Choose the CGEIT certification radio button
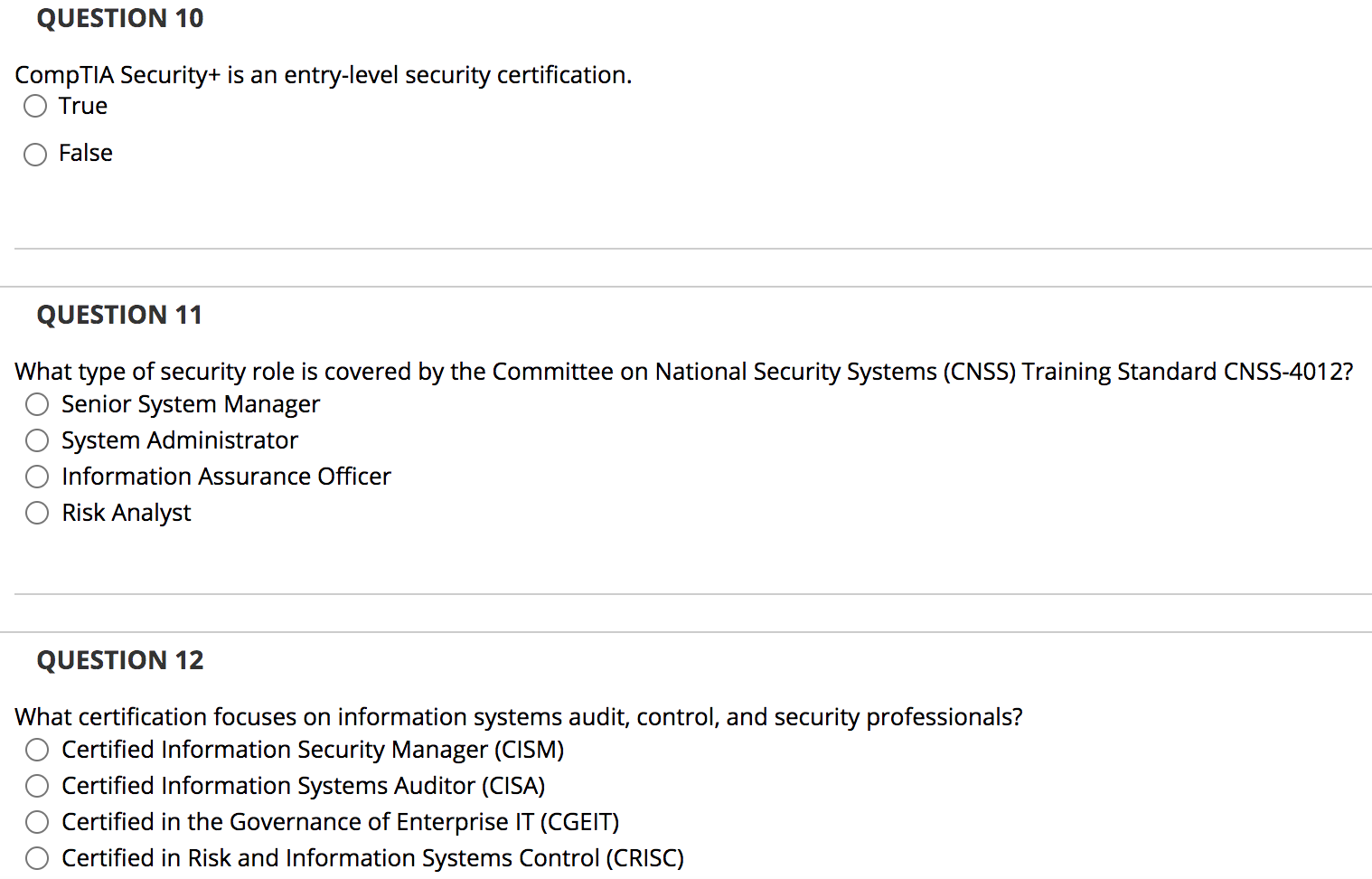The image size is (1372, 879). pos(37,822)
